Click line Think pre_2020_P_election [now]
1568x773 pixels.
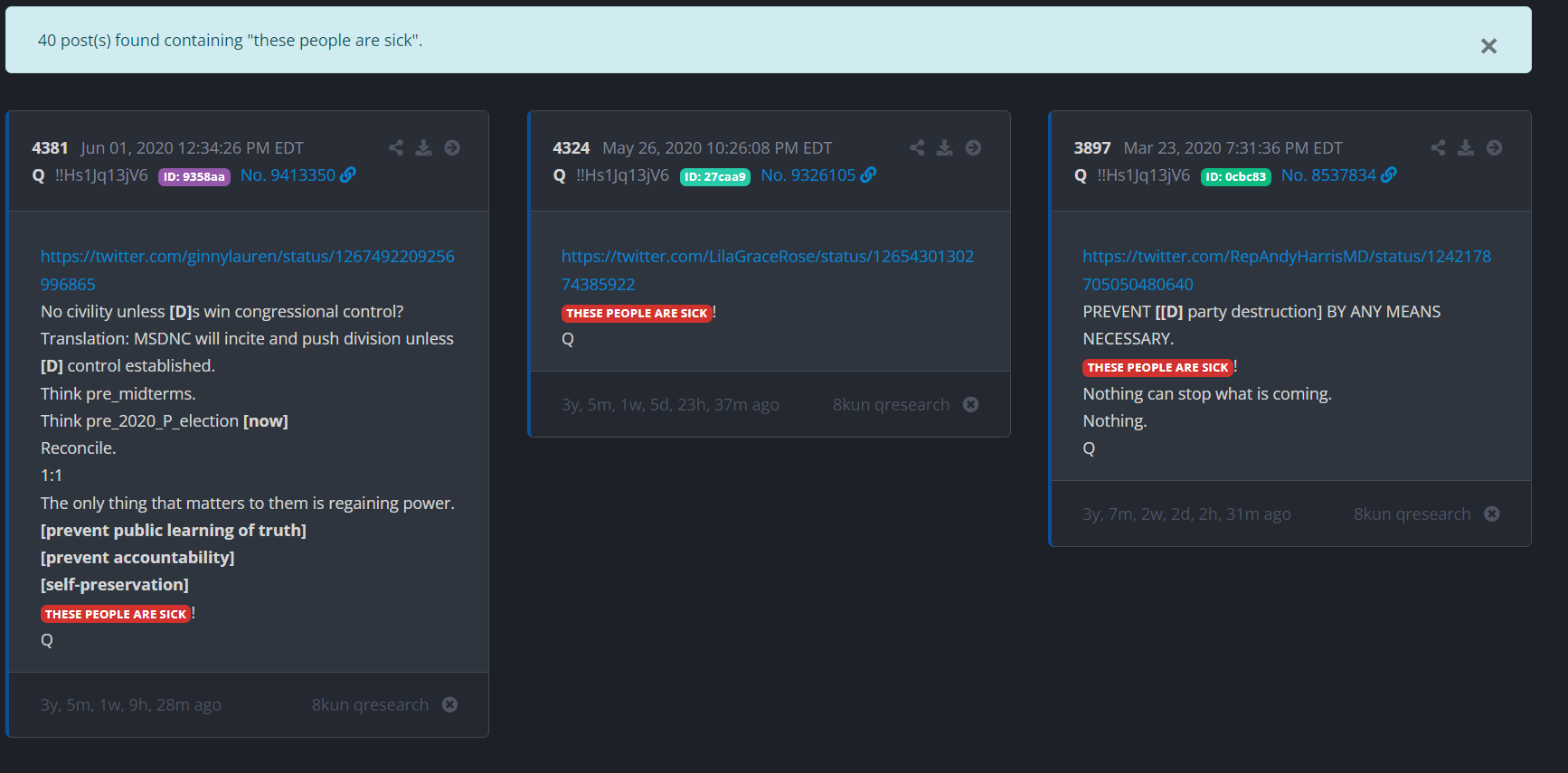pyautogui.click(x=165, y=421)
